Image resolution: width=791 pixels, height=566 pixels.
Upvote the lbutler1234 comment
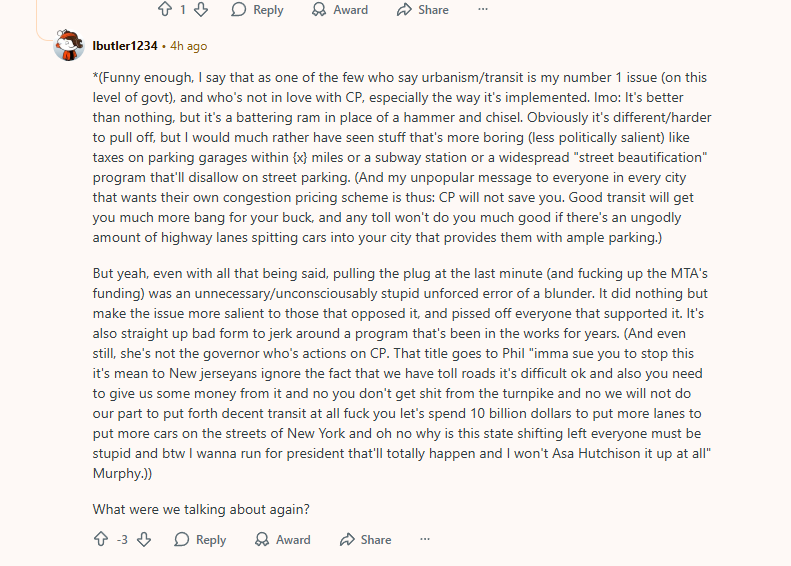pos(101,539)
